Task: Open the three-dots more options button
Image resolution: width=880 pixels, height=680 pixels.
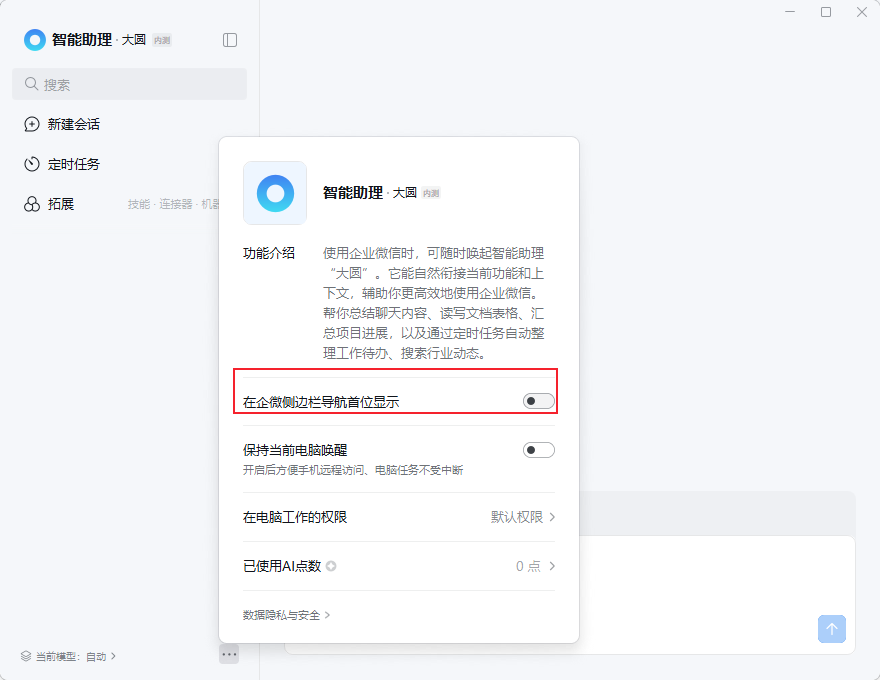Action: 229,654
